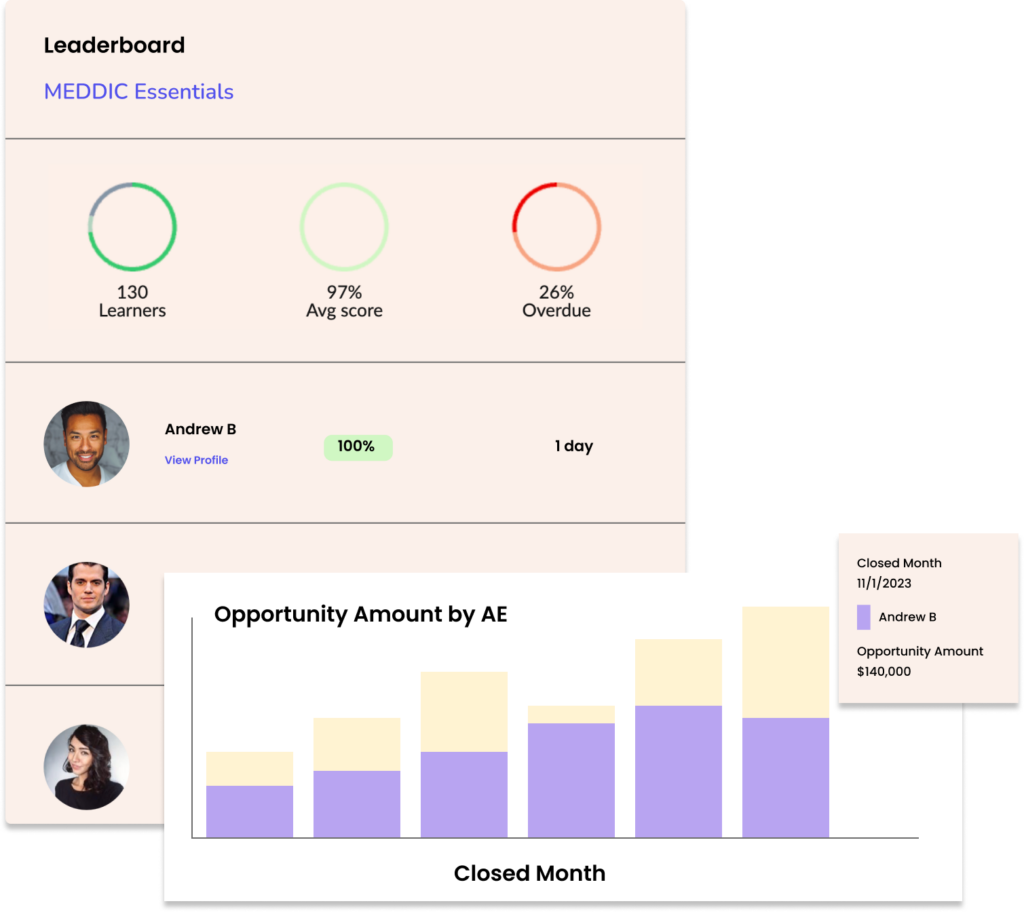
Task: Click the Andrew B name text in the leaderboard
Action: [200, 429]
